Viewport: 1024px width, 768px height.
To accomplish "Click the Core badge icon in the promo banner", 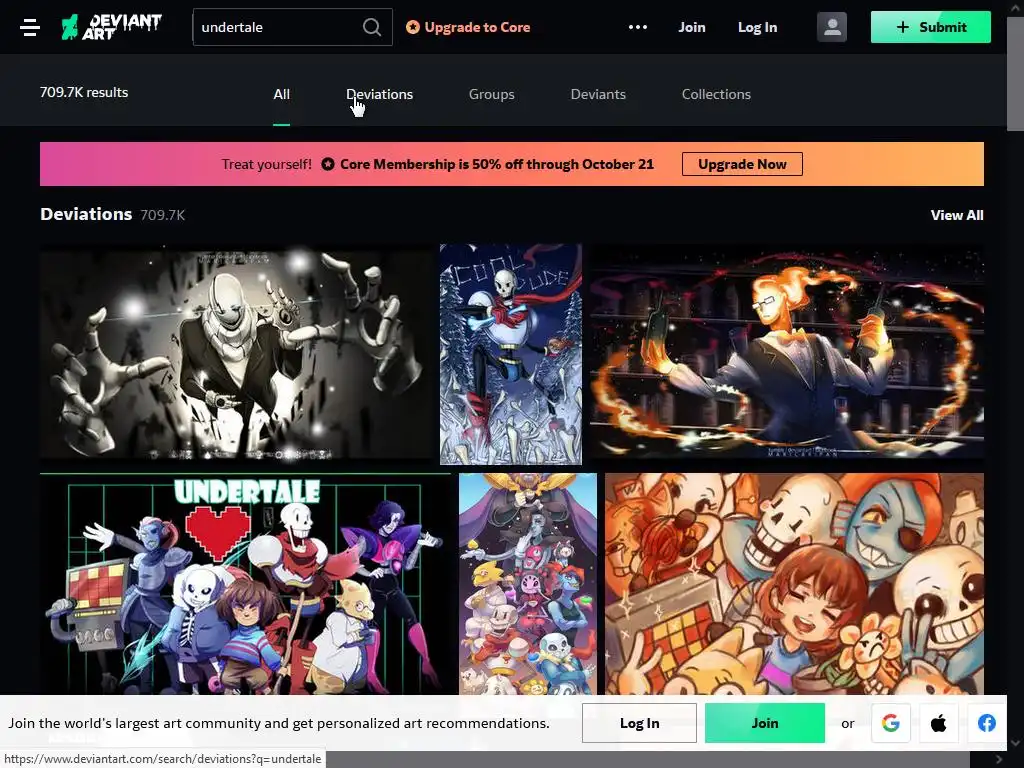I will [328, 165].
